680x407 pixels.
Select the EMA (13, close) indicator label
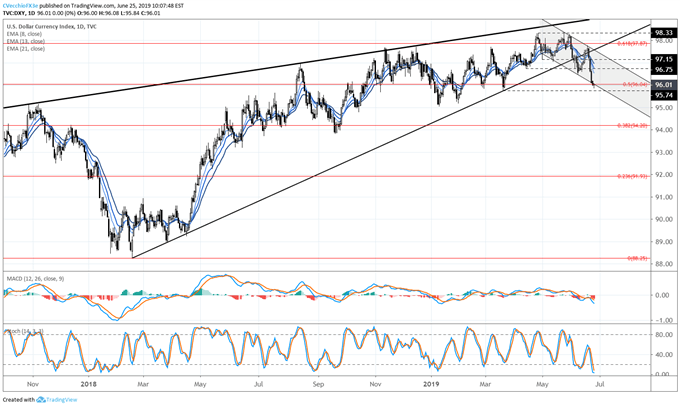pos(25,41)
